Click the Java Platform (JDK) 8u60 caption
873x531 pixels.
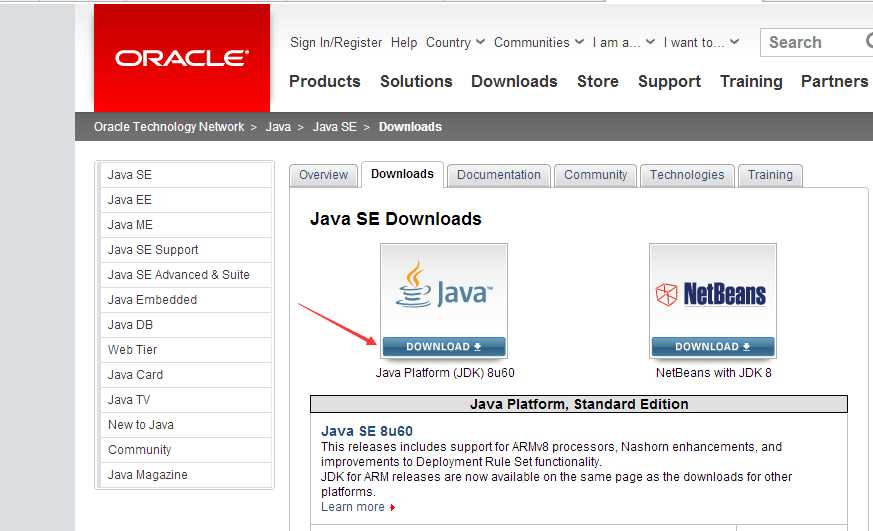coord(445,373)
